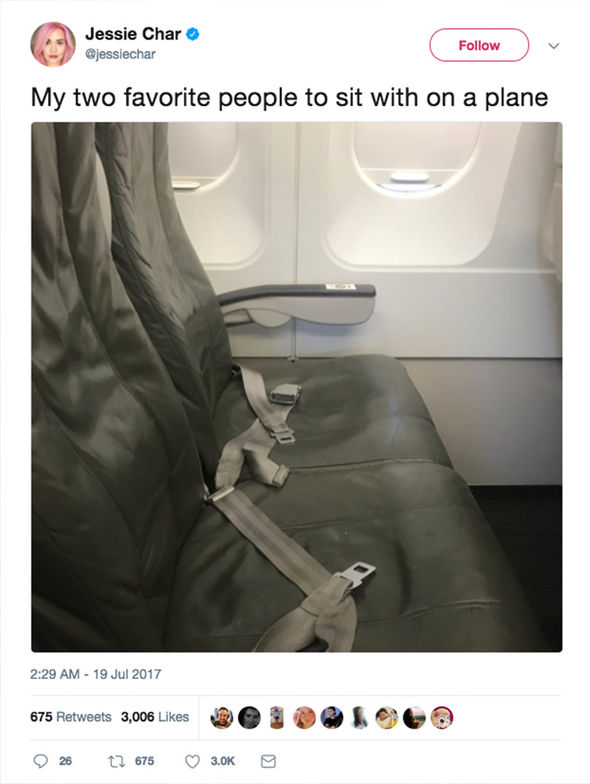The width and height of the screenshot is (590, 784).
Task: Open the Jessie Char display name link
Action: point(133,34)
